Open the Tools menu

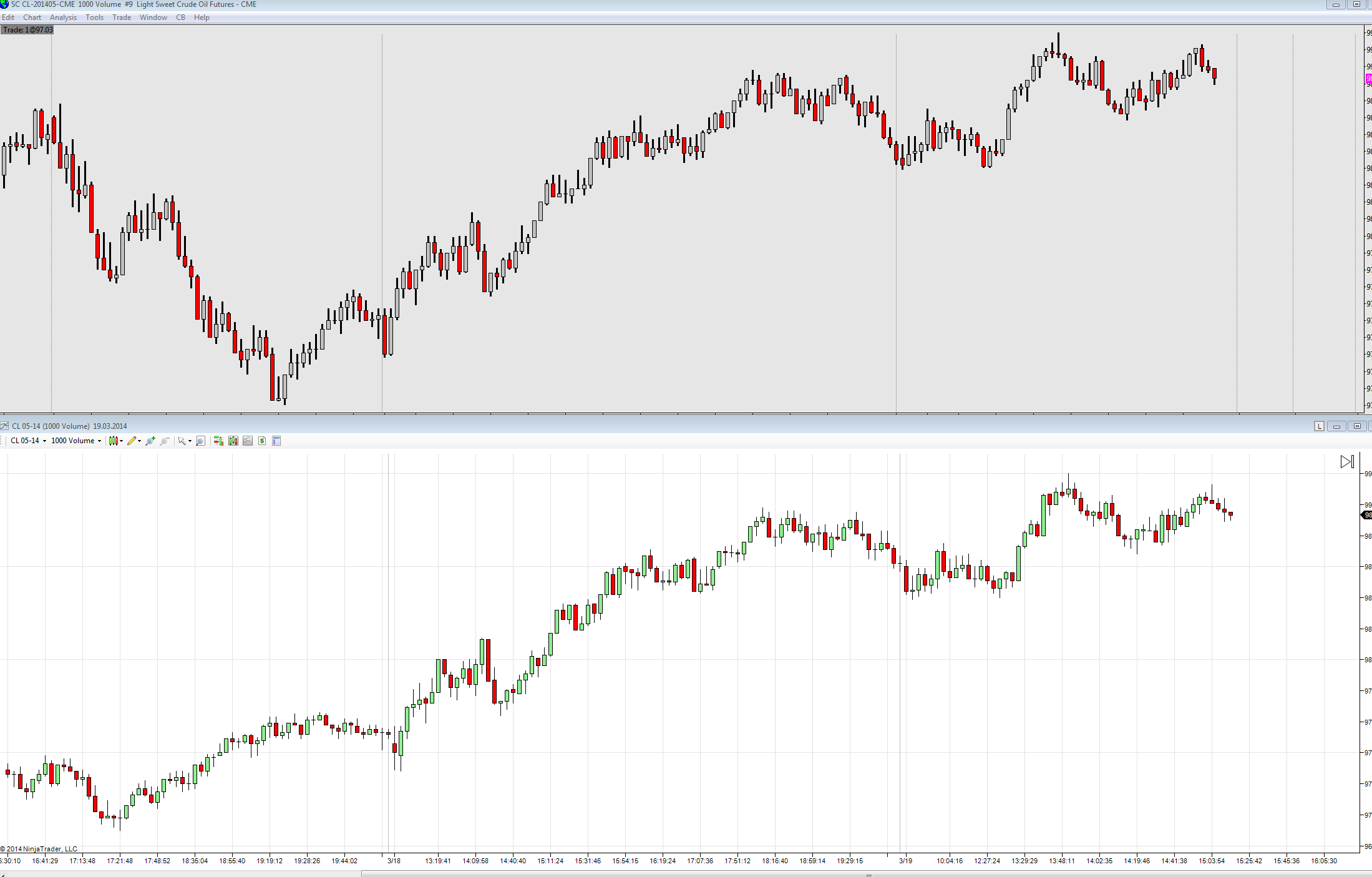tap(94, 17)
